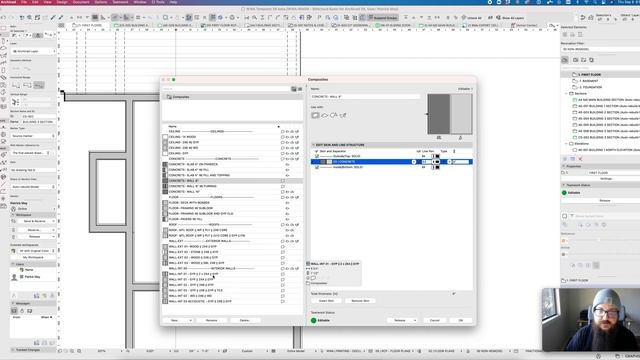Viewport: 640px width, 360px height.
Task: Select CONCRETE - SLAB 4" ON PAVERS row
Action: (232, 164)
